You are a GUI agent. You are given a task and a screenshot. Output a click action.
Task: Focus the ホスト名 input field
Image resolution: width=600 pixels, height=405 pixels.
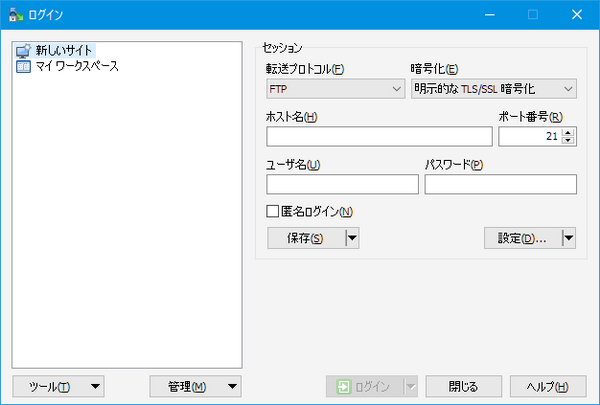[379, 137]
